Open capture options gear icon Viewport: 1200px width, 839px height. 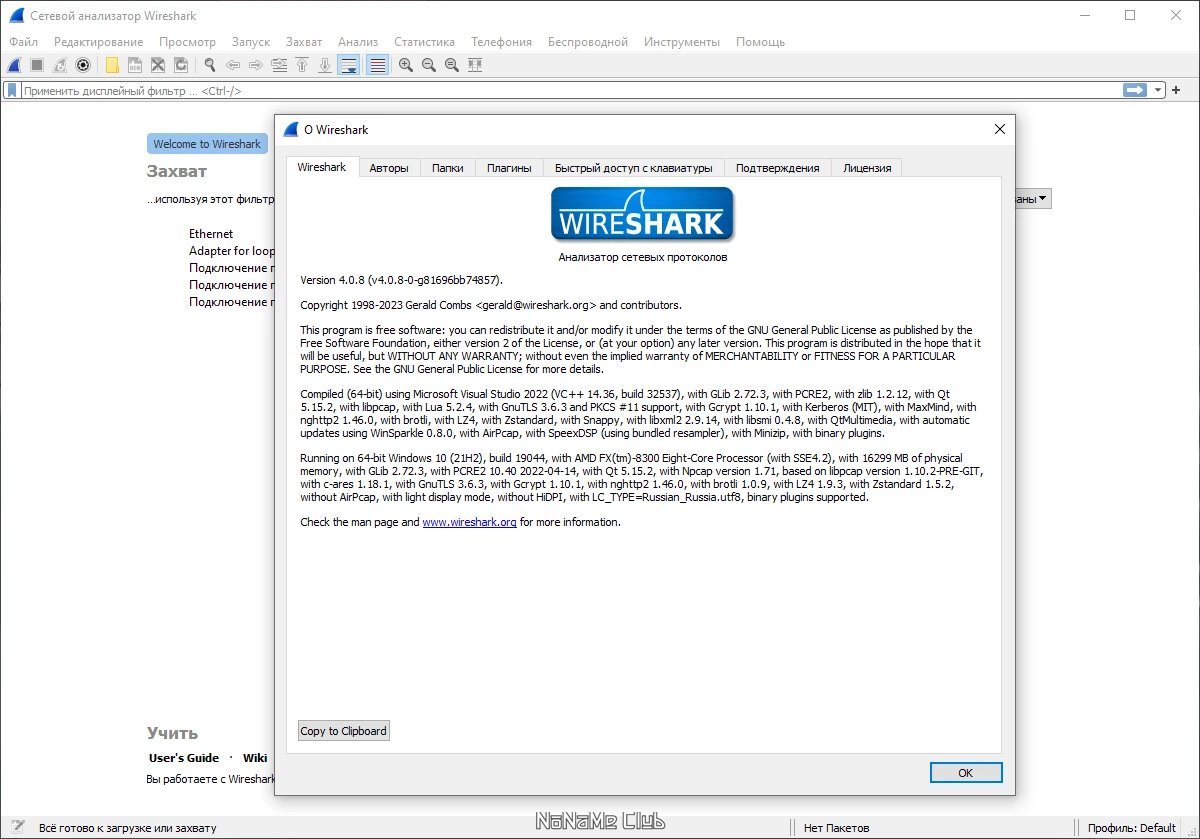[x=83, y=65]
